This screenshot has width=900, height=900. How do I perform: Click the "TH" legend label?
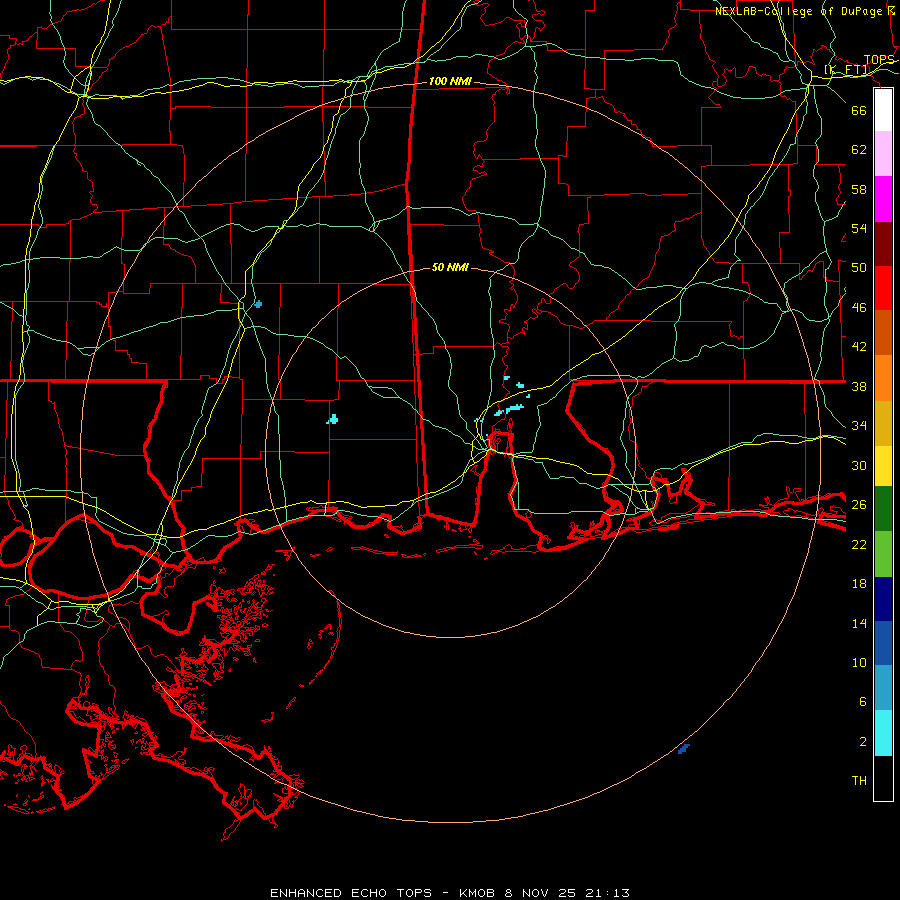[859, 780]
